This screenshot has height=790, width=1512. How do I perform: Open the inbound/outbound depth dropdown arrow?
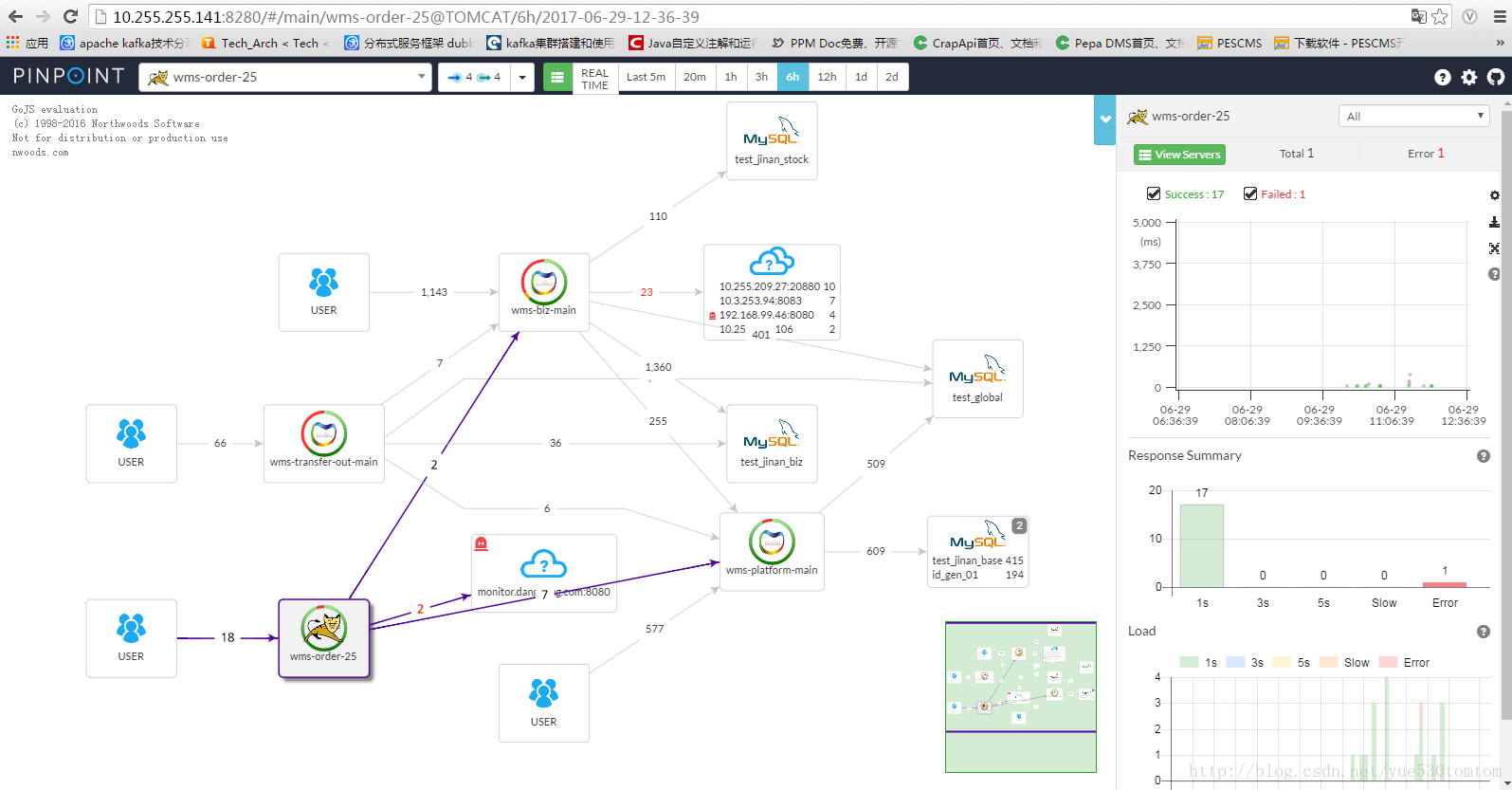[x=522, y=77]
